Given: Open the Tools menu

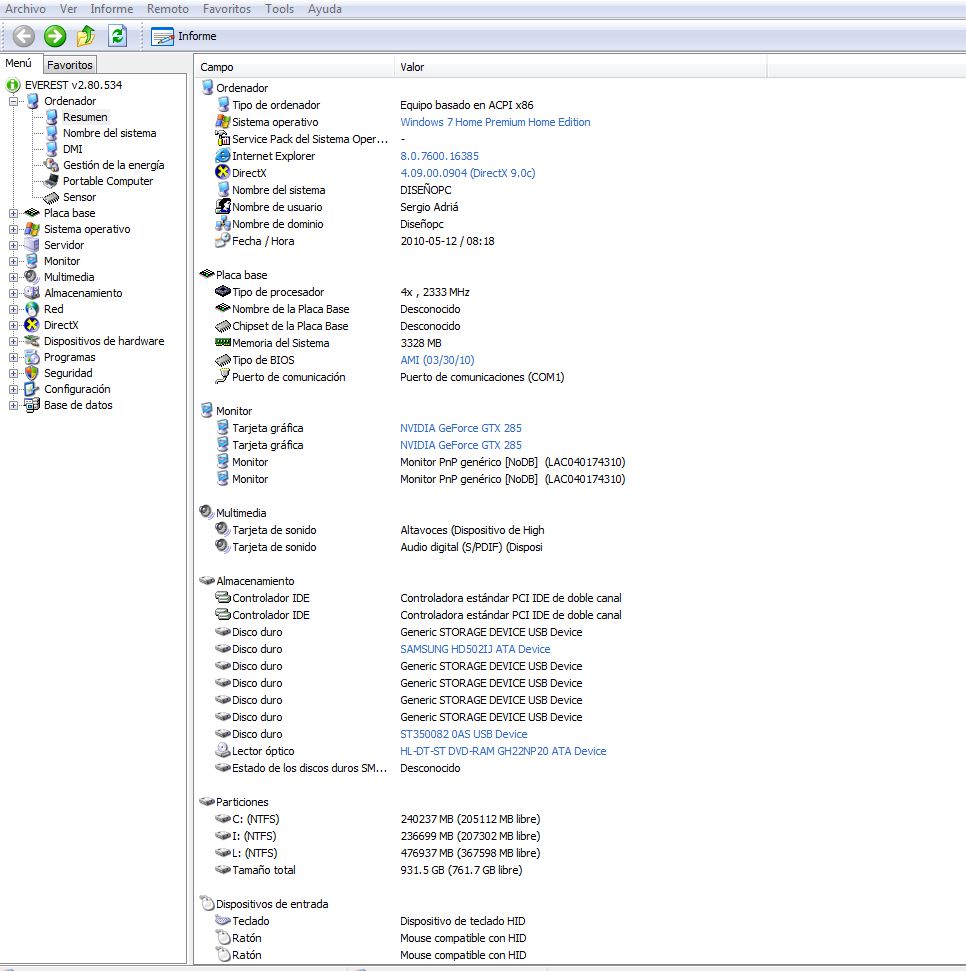Looking at the screenshot, I should tap(279, 9).
